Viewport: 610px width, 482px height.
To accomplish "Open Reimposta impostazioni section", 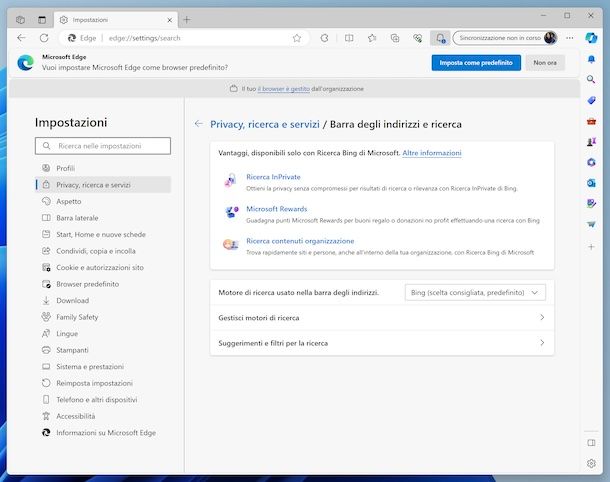I will coord(103,383).
